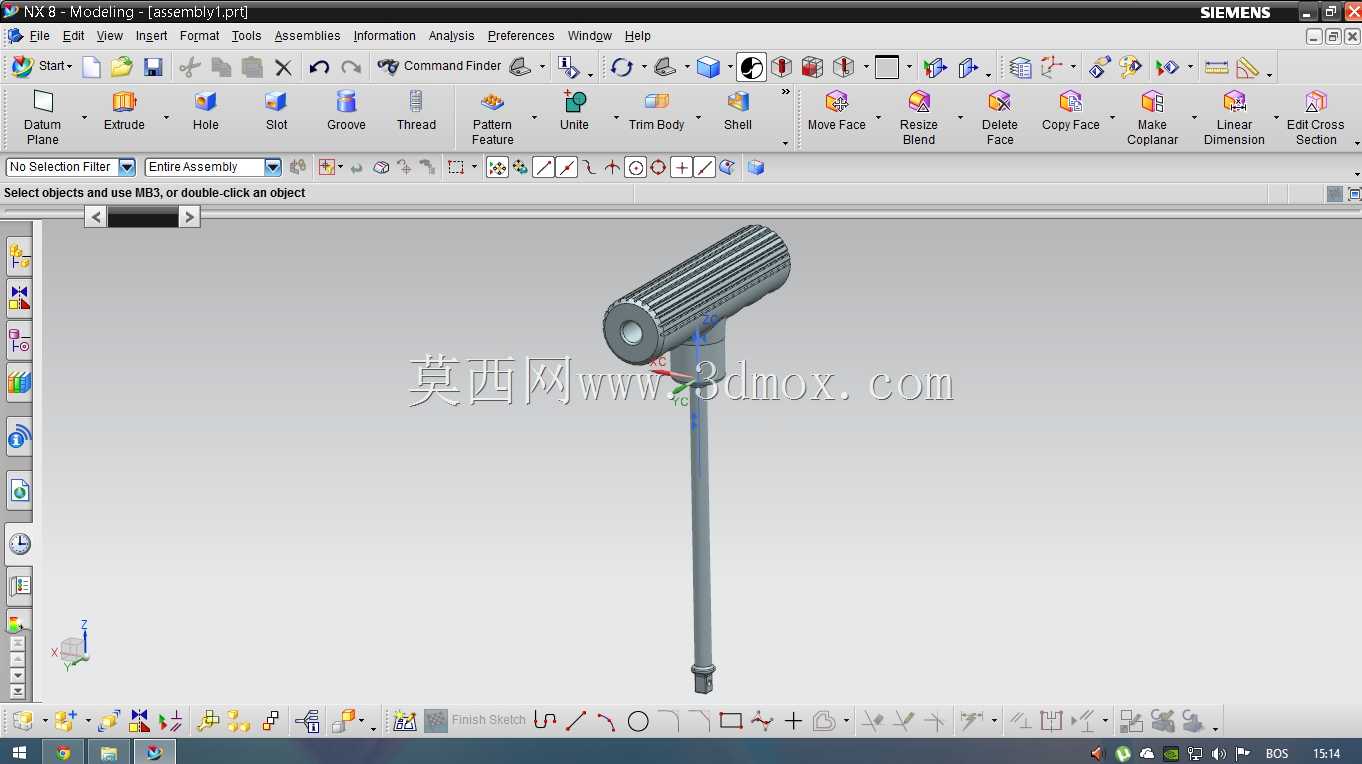Click the Measure Distance ruler icon
This screenshot has width=1362, height=764.
click(1217, 67)
